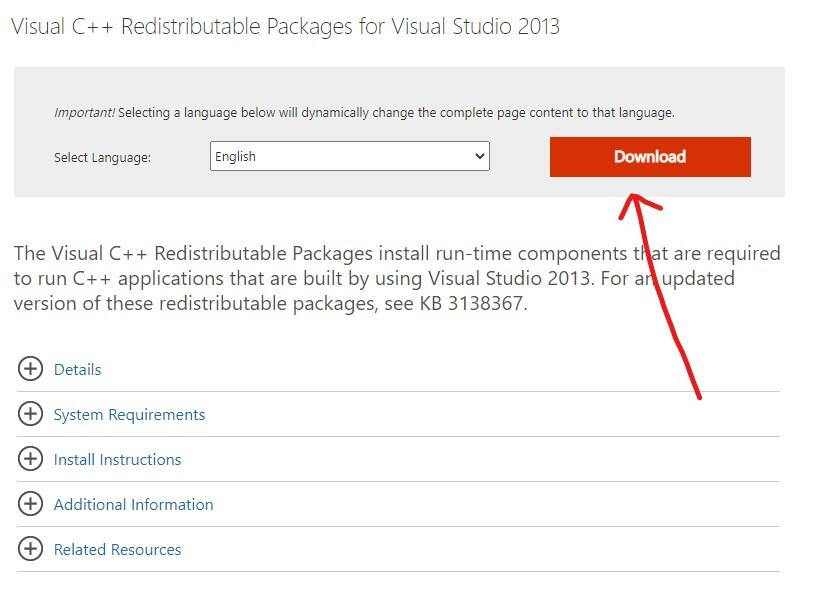Viewport: 824px width, 602px height.
Task: Open the Details link
Action: pyautogui.click(x=77, y=369)
